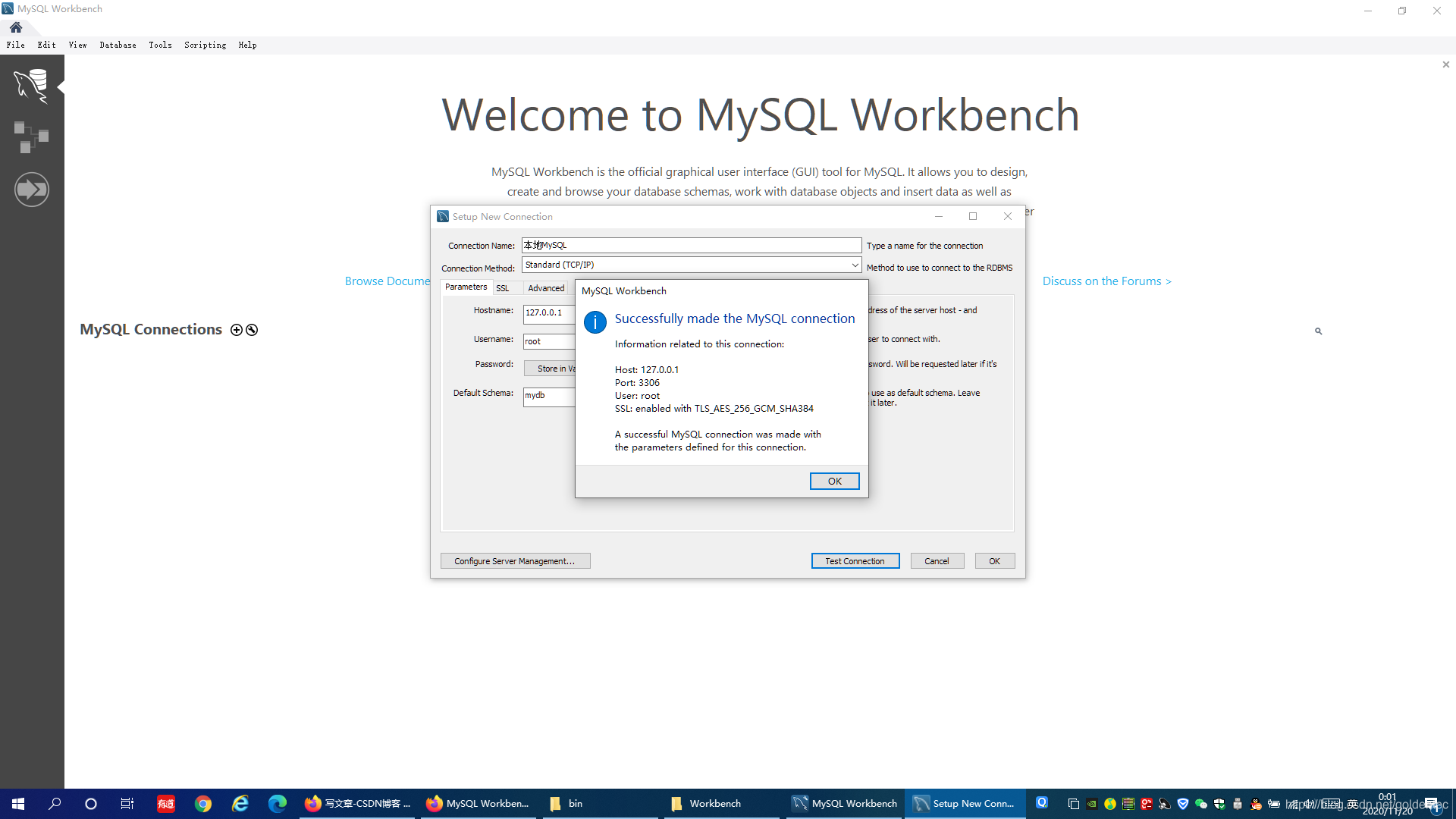The height and width of the screenshot is (819, 1456).
Task: Click the USB safely remove tray icon
Action: [x=1238, y=804]
